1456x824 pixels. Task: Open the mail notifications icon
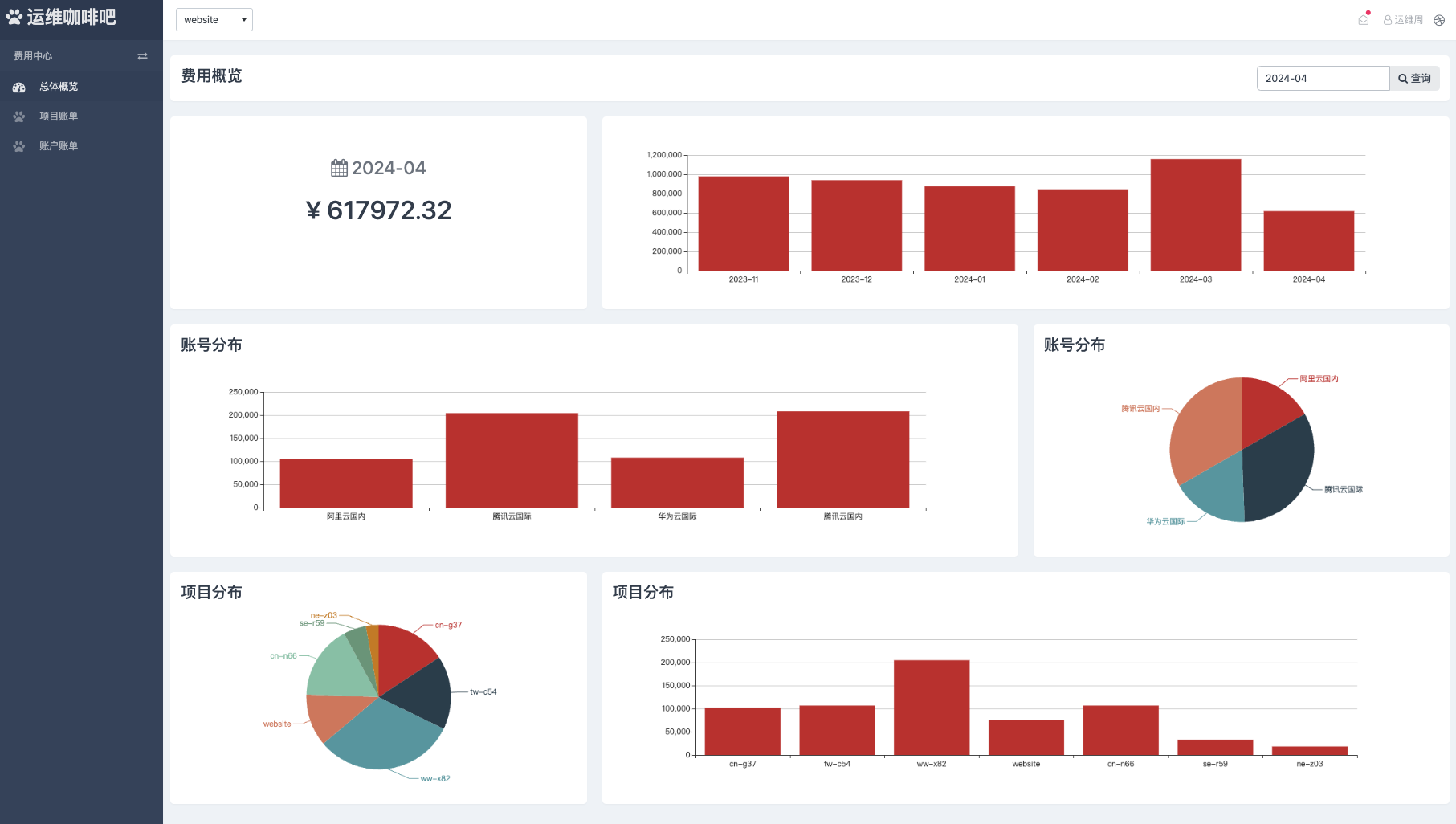point(1363,20)
